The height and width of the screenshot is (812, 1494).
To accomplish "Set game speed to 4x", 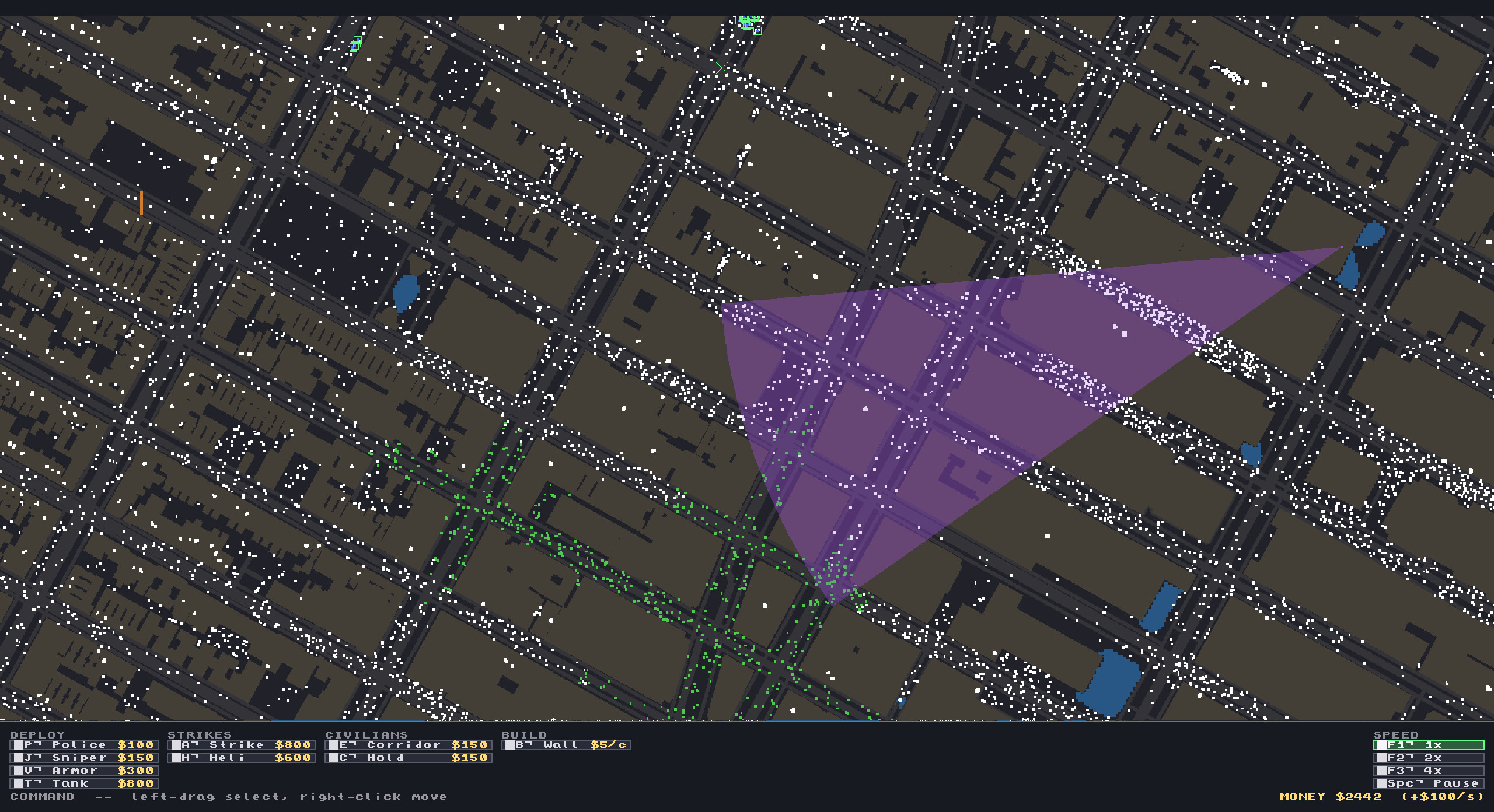I will point(1429,771).
